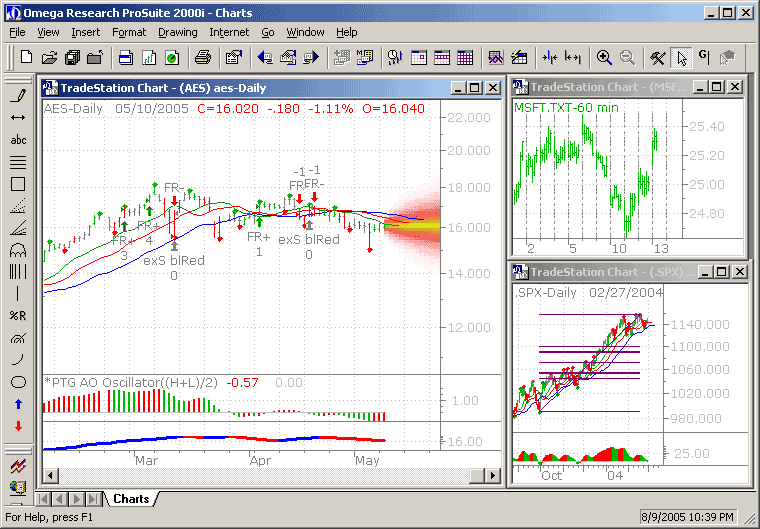760x529 pixels.
Task: Open the Go menu
Action: coord(268,32)
